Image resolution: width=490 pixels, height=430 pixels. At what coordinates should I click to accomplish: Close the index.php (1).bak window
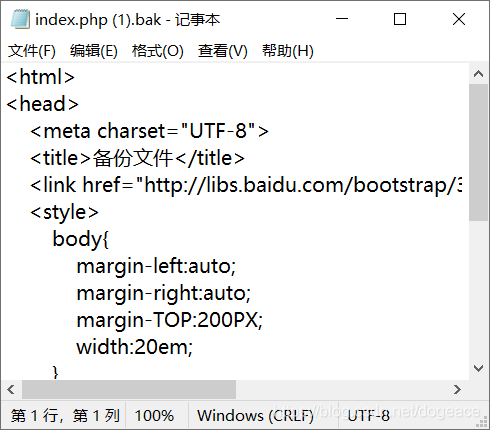pos(459,19)
